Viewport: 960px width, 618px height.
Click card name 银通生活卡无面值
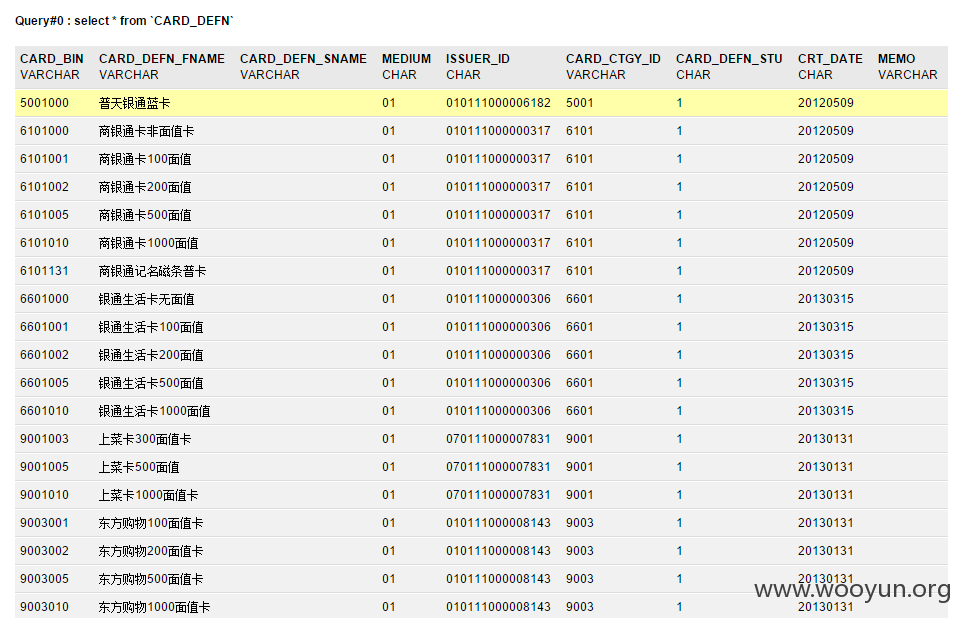click(x=146, y=299)
